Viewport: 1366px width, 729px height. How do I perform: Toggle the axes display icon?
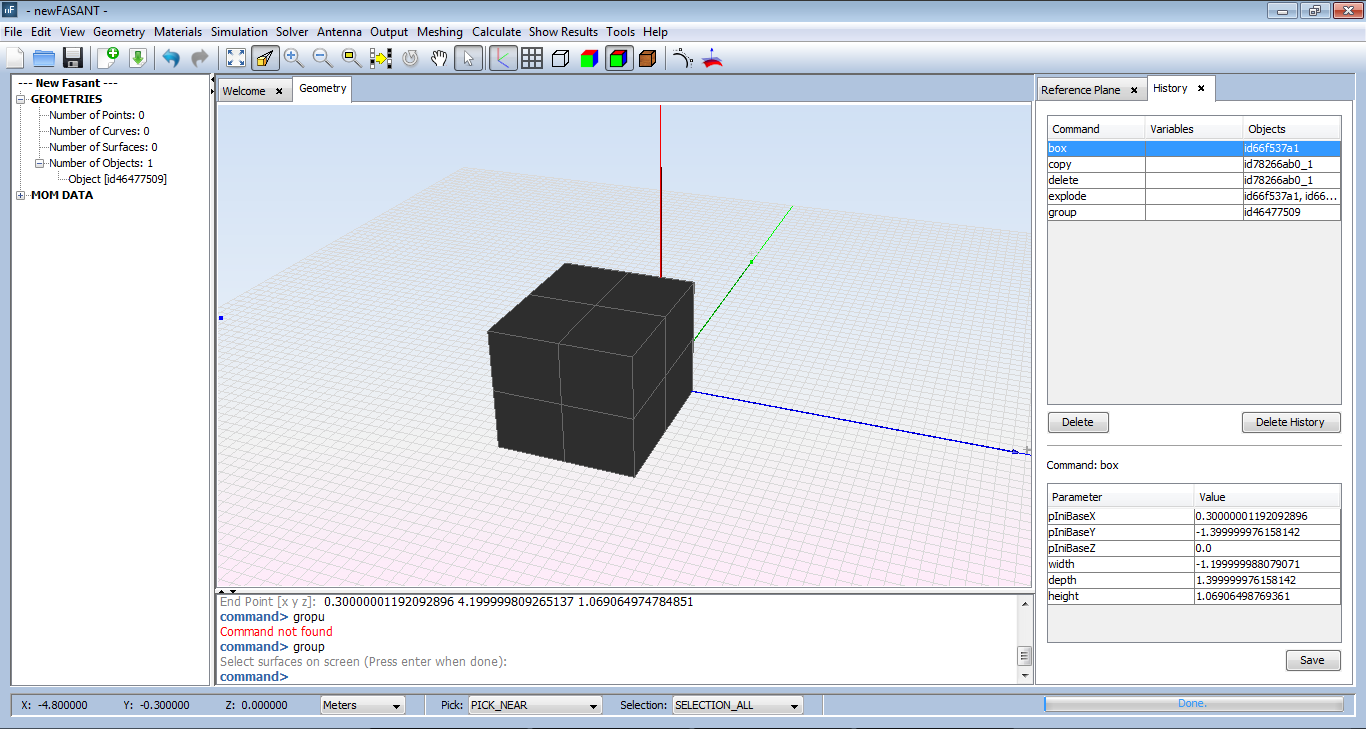point(503,58)
